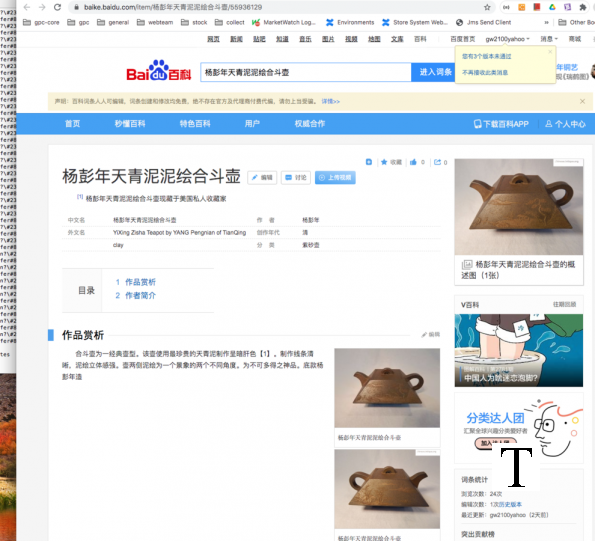Screen dimensions: 595x541
Task: Click the 详情>> link in the banner
Action: pyautogui.click(x=331, y=102)
